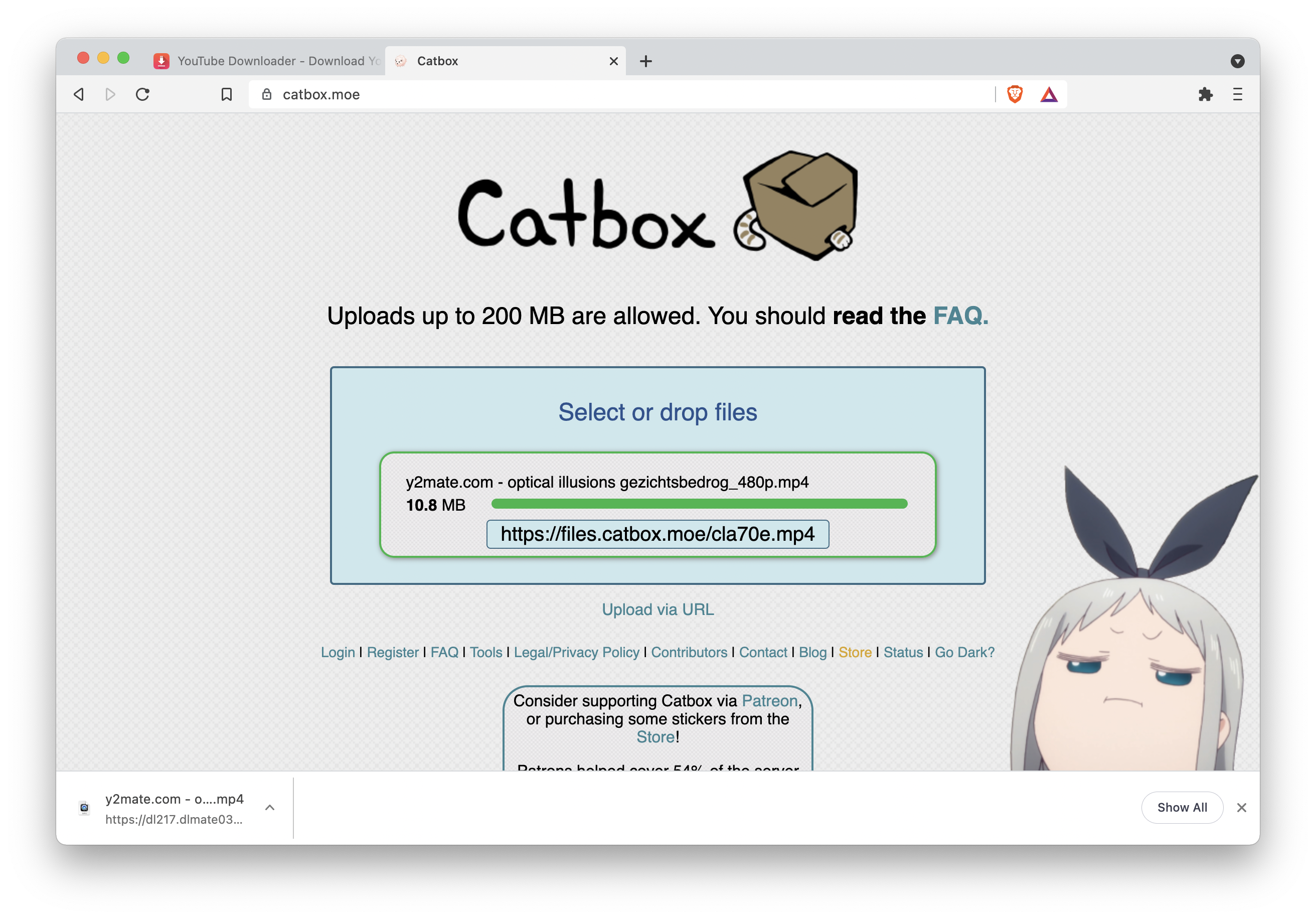The height and width of the screenshot is (919, 1316).
Task: Click the Catbox logo image
Action: click(x=657, y=205)
